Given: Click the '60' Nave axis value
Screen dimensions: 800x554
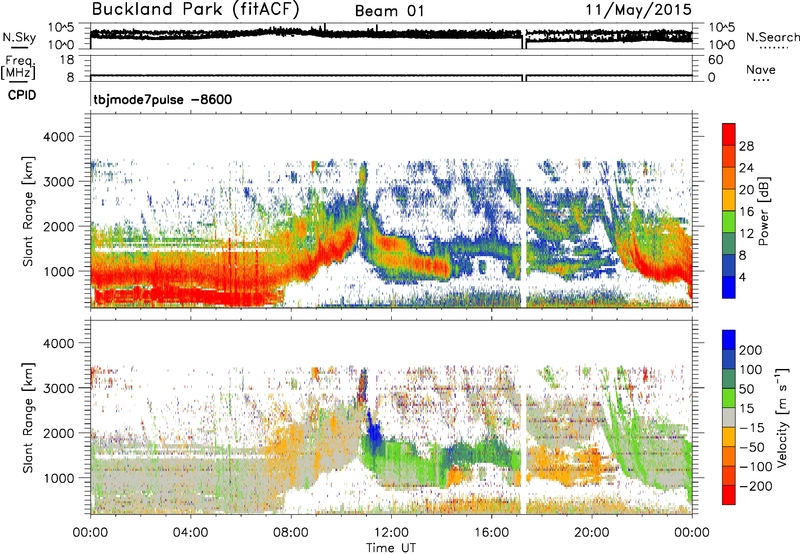Looking at the screenshot, I should [x=715, y=60].
